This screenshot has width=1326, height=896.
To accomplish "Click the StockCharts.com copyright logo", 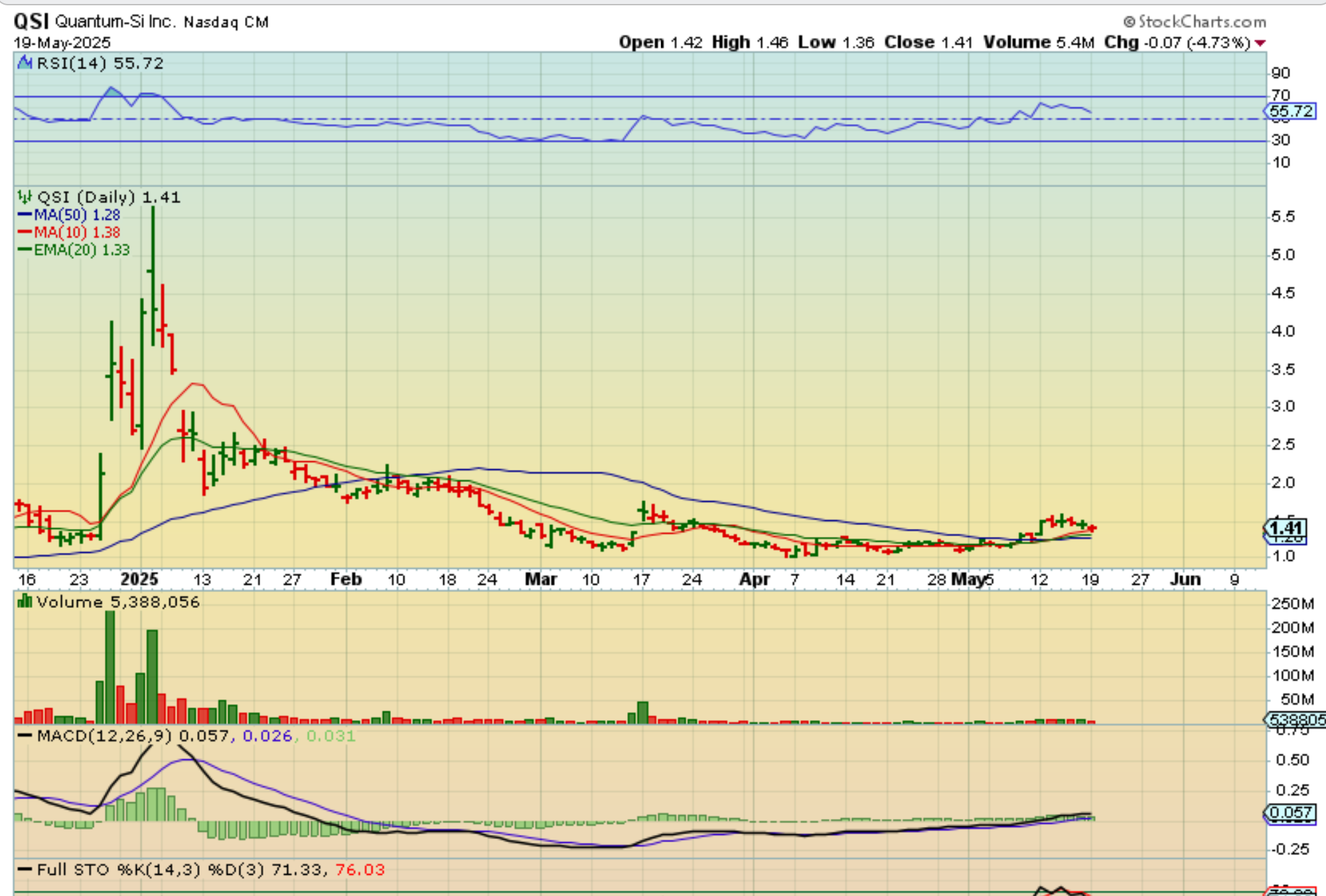I will (1194, 22).
